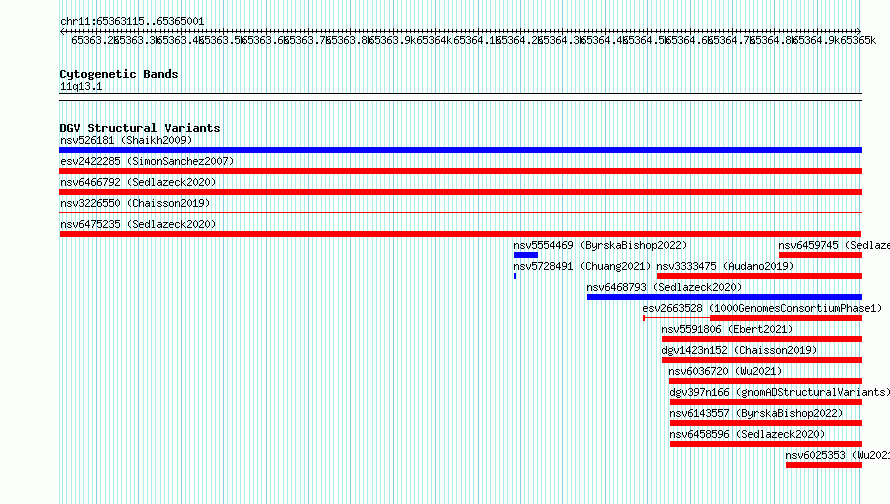The height and width of the screenshot is (504, 890).
Task: Click the 11q13.1 cytogenetic band label
Action: [x=81, y=86]
